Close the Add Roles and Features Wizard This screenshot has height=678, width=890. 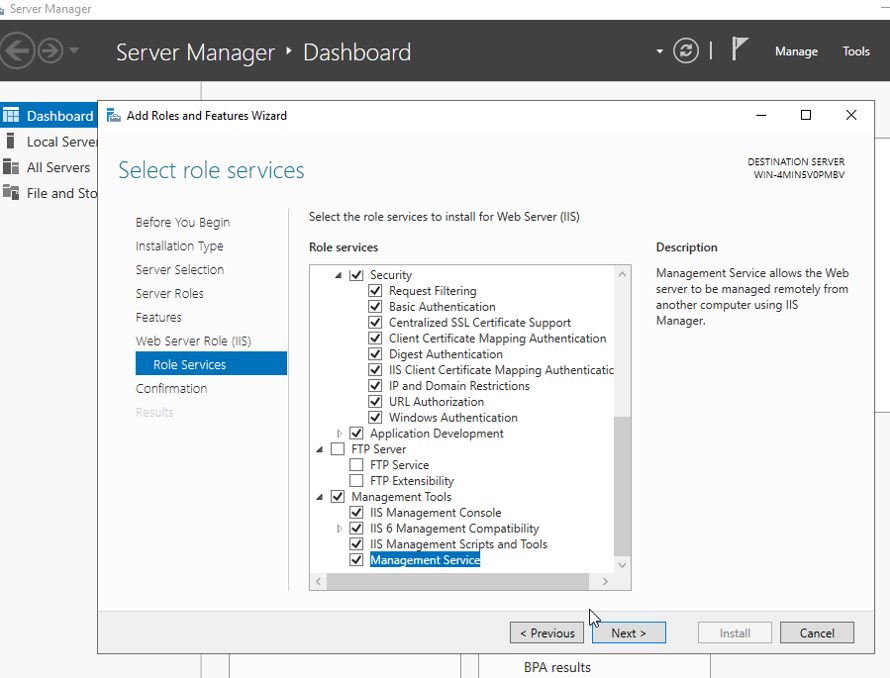pos(851,115)
